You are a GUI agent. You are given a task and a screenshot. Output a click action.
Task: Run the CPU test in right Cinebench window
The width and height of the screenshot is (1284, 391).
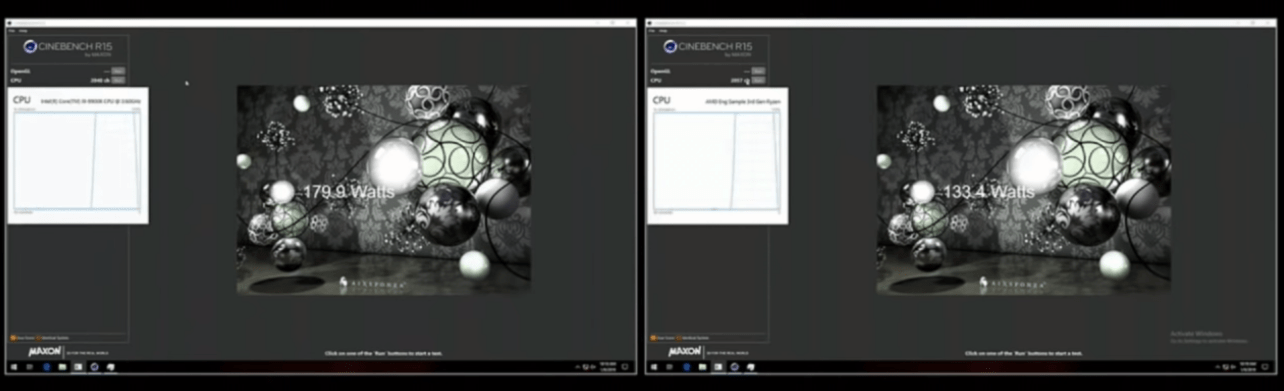click(x=758, y=80)
